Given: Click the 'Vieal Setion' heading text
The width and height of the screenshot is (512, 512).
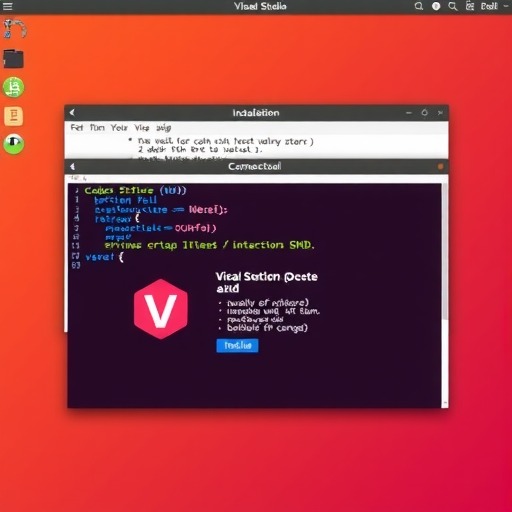Looking at the screenshot, I should [266, 282].
